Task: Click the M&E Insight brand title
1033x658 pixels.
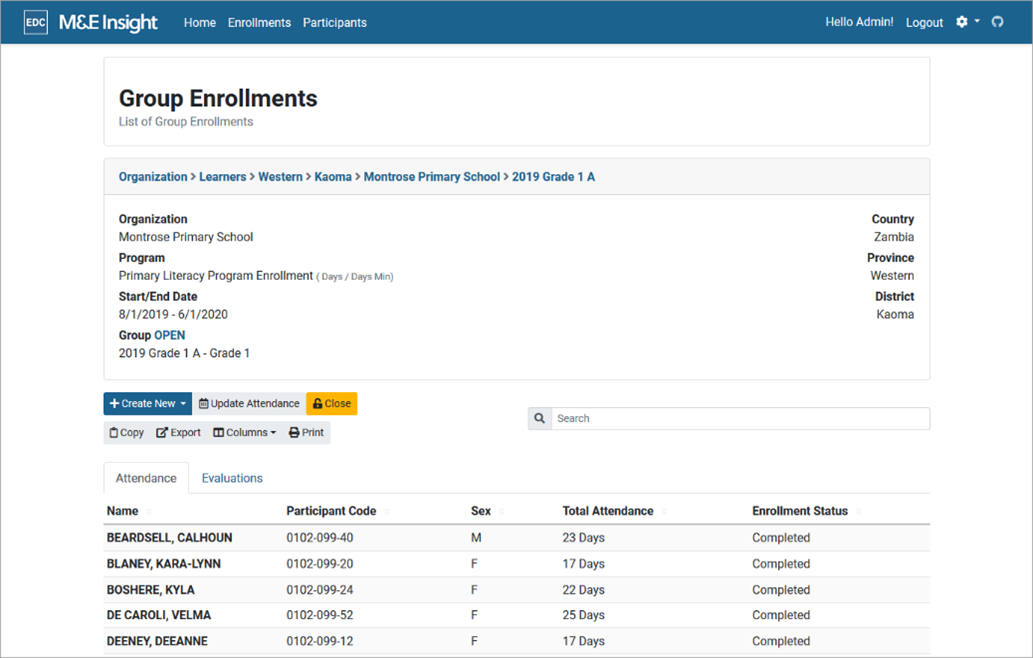Action: click(x=108, y=22)
